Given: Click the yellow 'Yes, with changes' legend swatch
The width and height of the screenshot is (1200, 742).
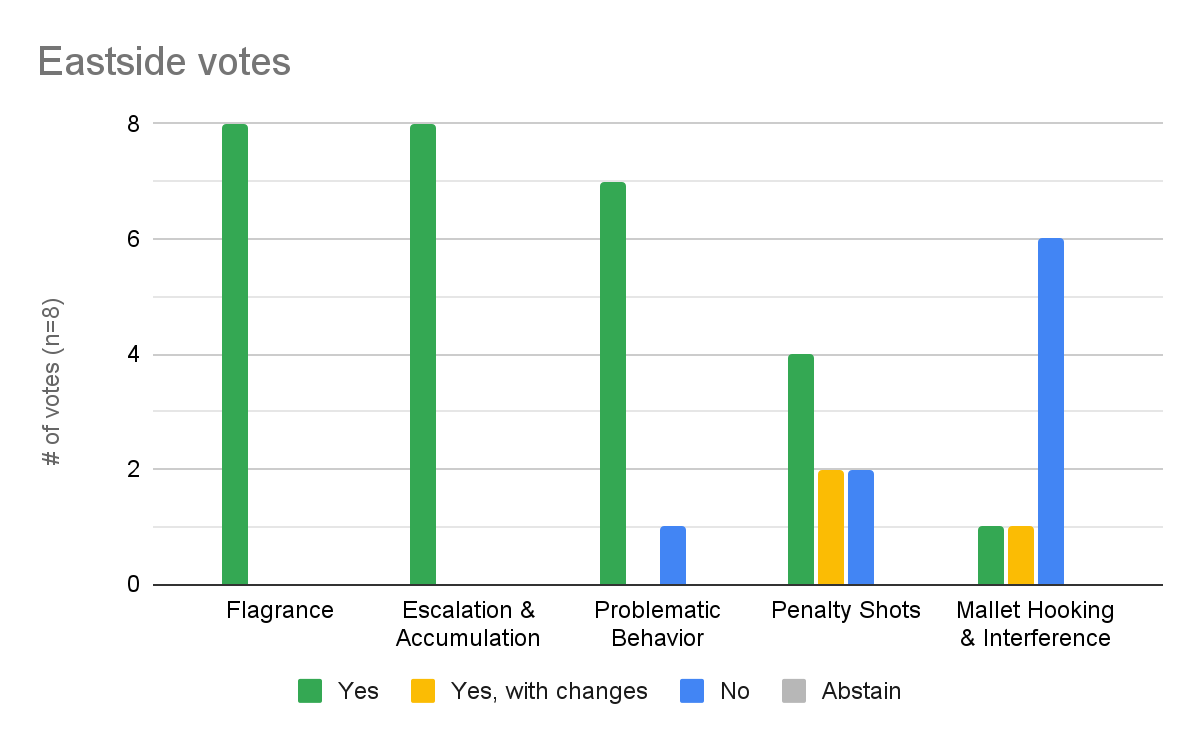Looking at the screenshot, I should pyautogui.click(x=424, y=691).
